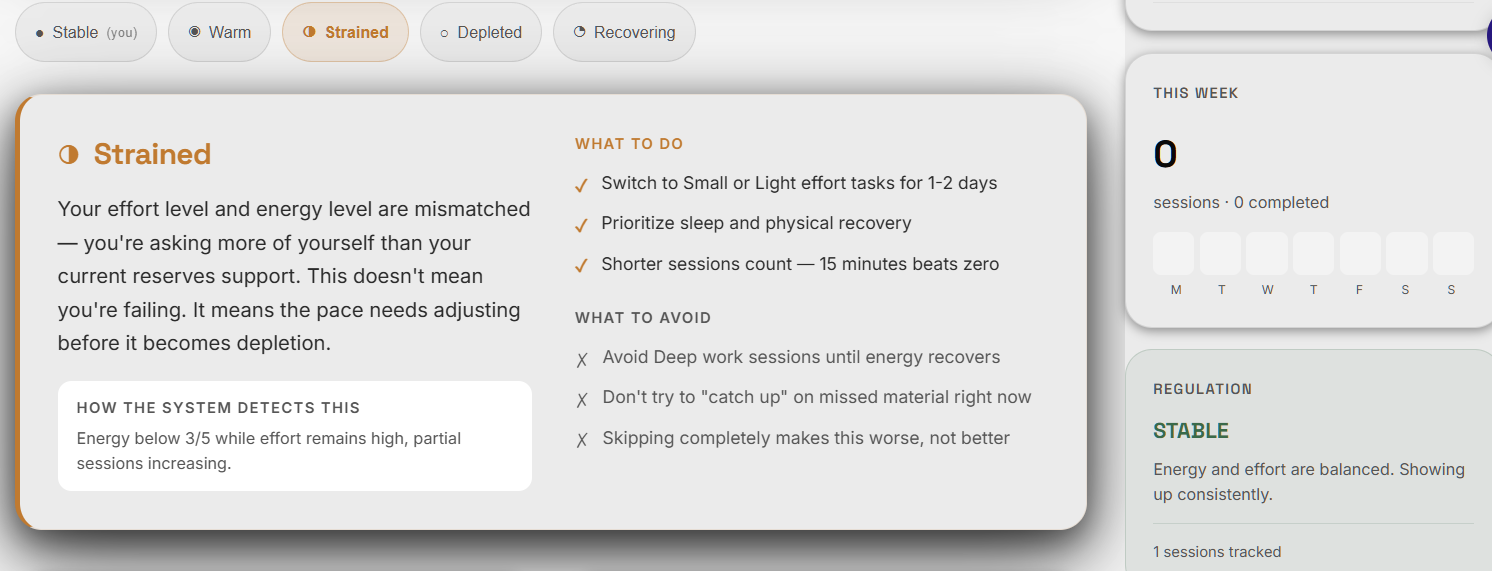Select Friday's box in weekly tracker

(x=1360, y=253)
